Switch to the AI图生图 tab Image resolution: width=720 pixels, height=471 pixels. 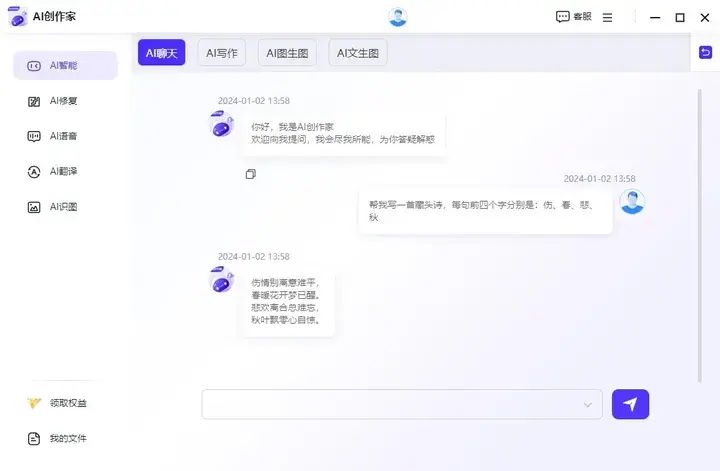[288, 53]
